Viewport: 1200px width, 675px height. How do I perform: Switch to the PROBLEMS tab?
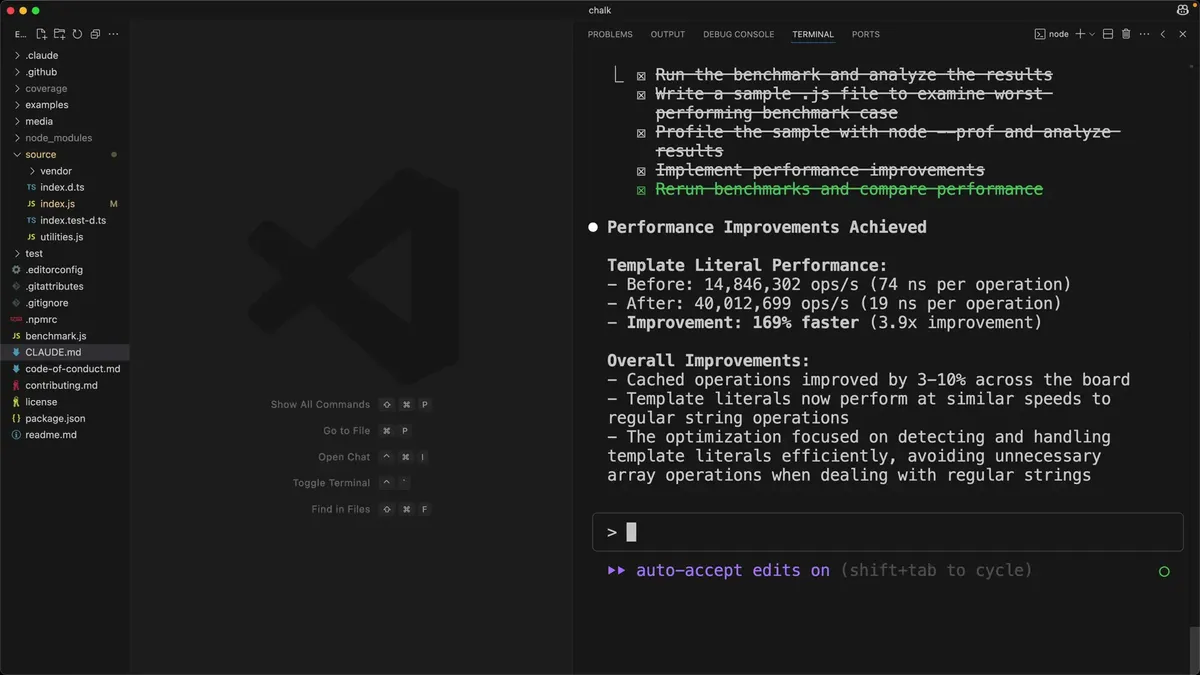point(610,34)
